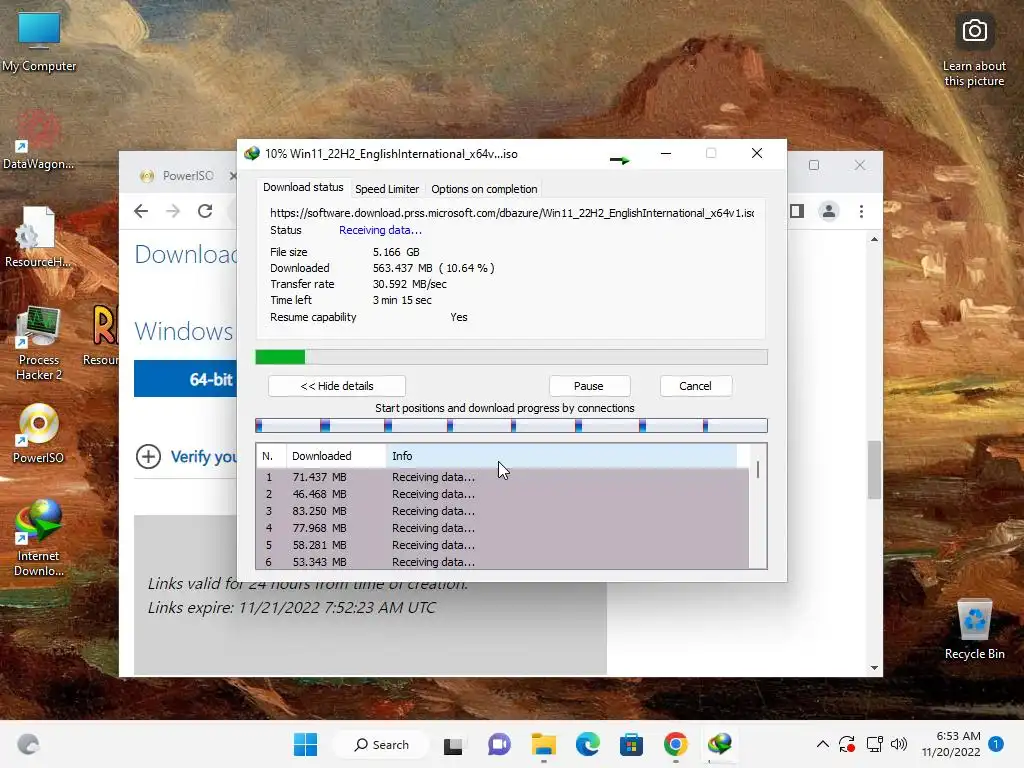Click the download URL text
This screenshot has width=1024, height=768.
click(x=513, y=213)
